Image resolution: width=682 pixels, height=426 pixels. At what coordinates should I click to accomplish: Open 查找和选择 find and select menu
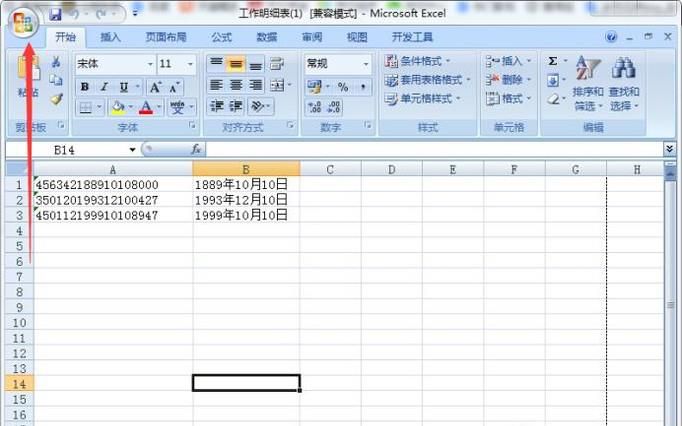click(623, 84)
